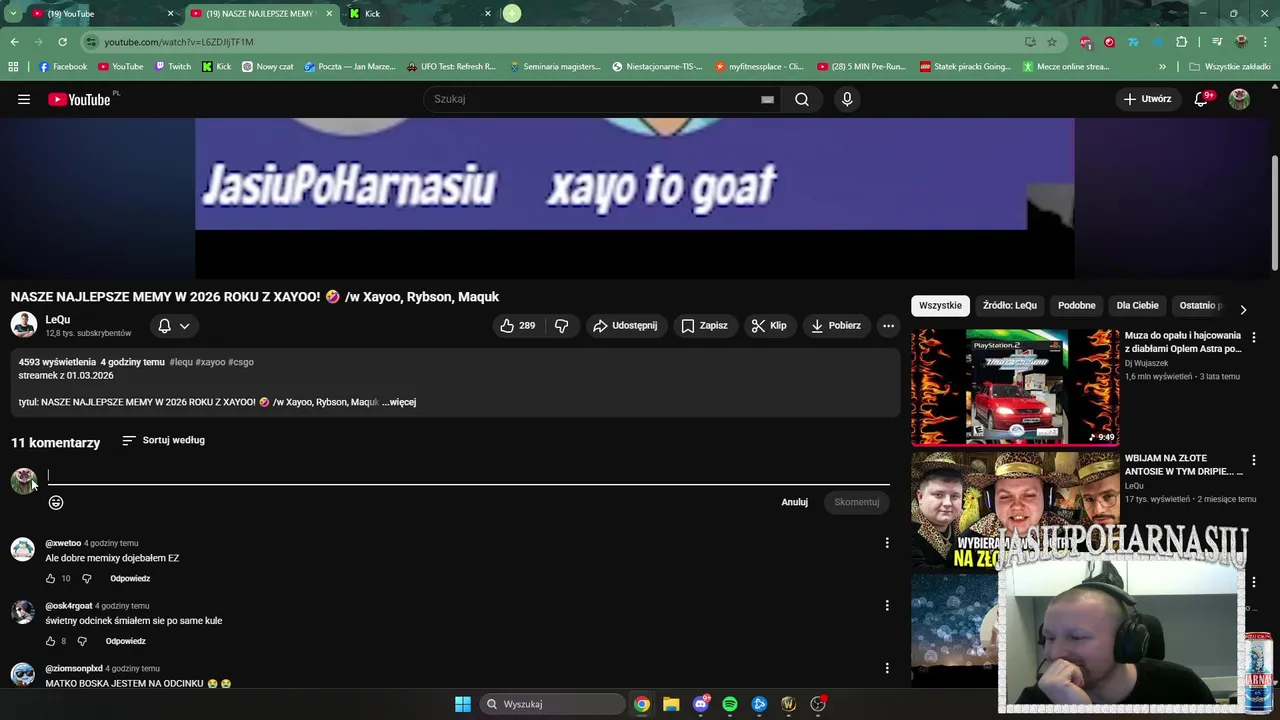This screenshot has height=720, width=1280.
Task: Dislike the comment by @xwetoo
Action: pos(86,579)
